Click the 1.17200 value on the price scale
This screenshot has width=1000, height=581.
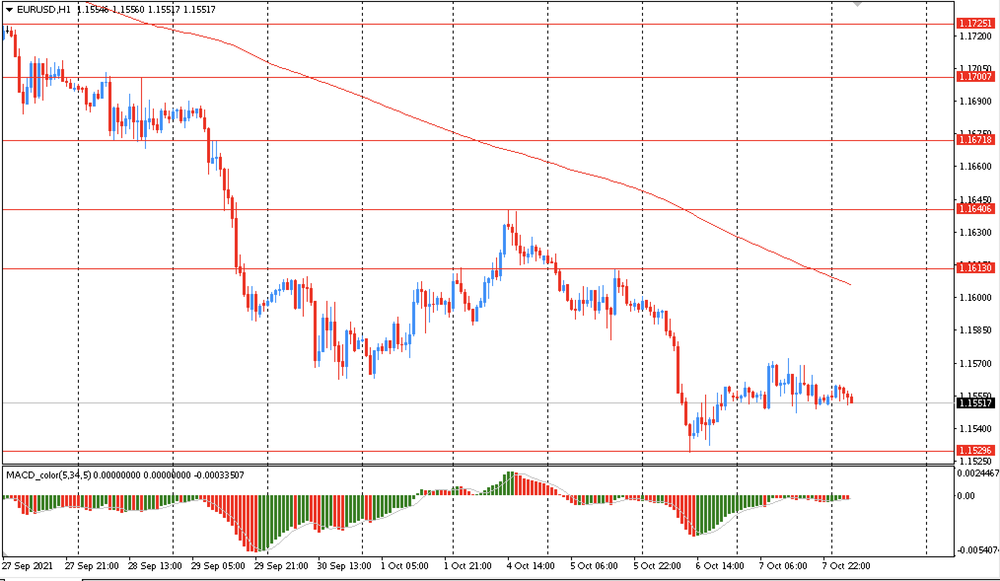point(976,36)
